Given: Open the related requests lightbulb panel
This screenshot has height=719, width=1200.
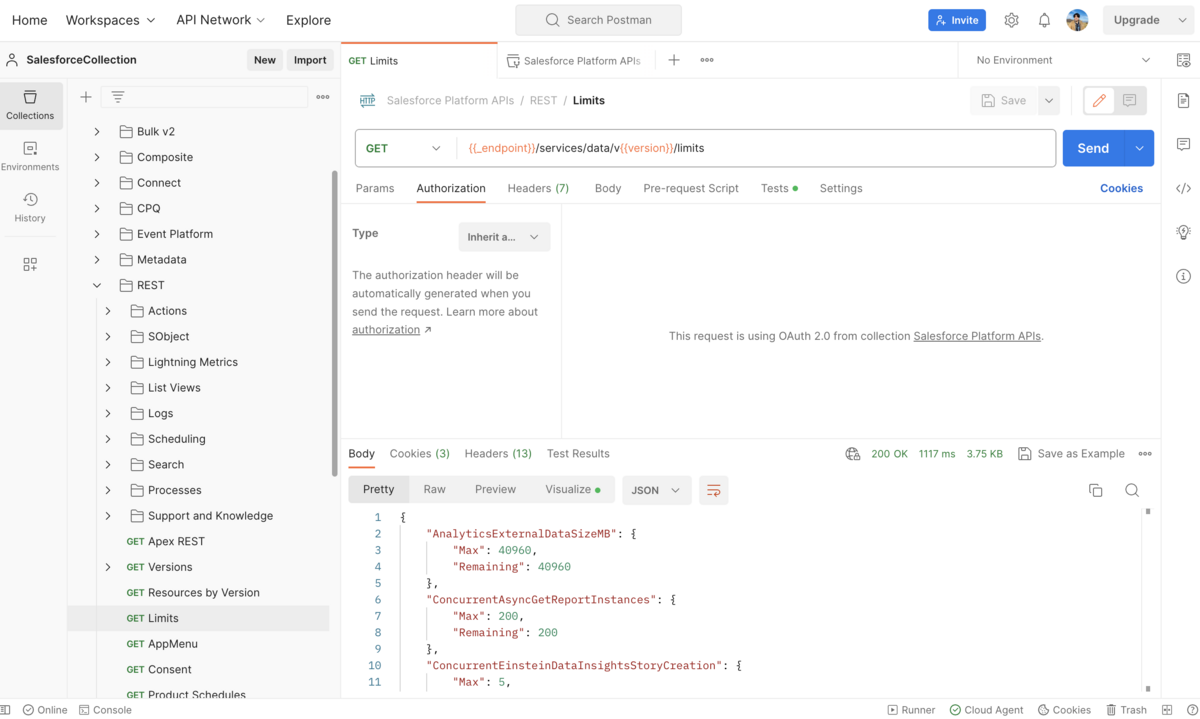Looking at the screenshot, I should pyautogui.click(x=1184, y=232).
